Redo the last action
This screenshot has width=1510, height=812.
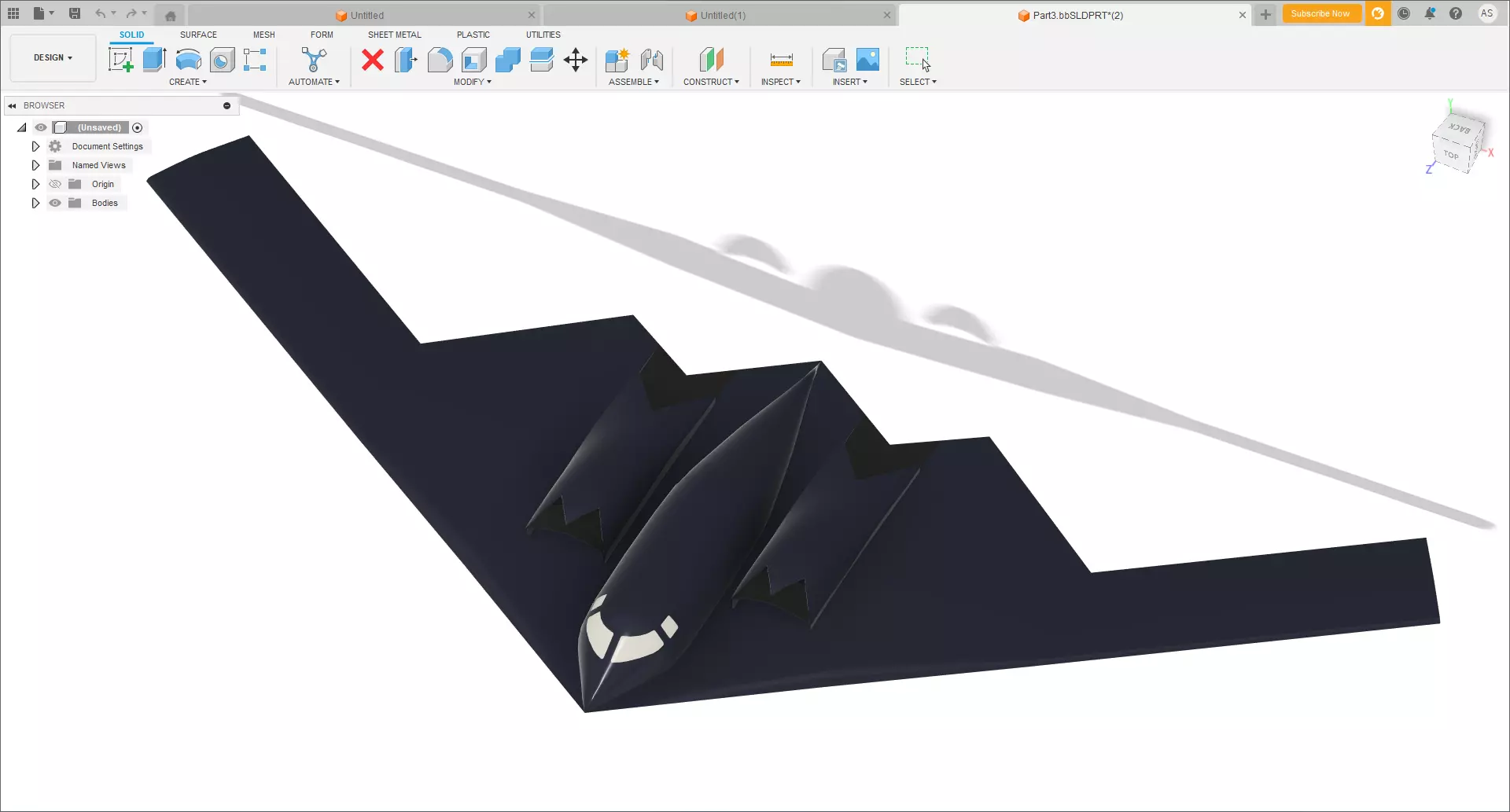point(131,13)
